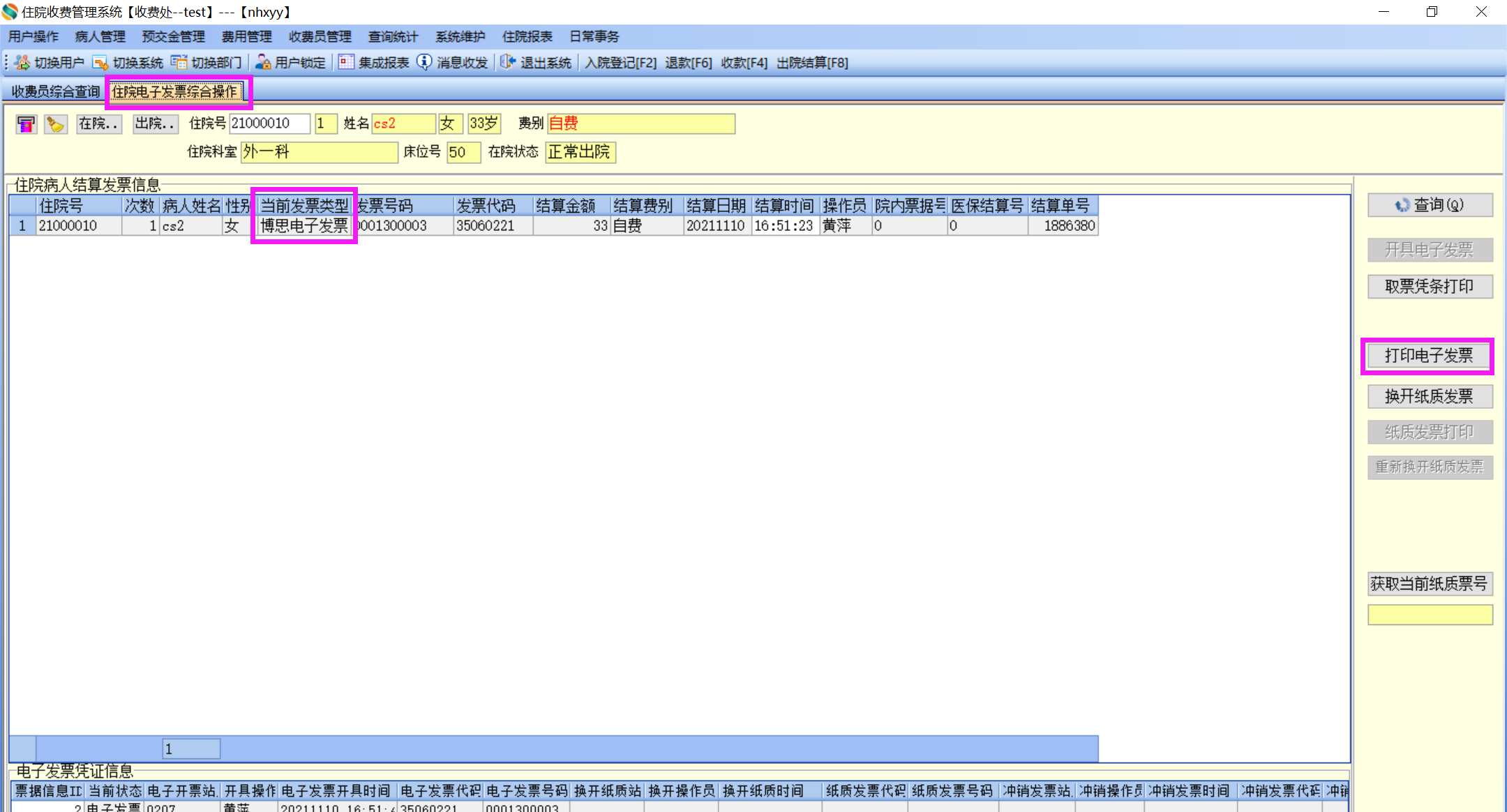1507x812 pixels.
Task: Click the 切换部门 switch department icon
Action: tap(179, 63)
